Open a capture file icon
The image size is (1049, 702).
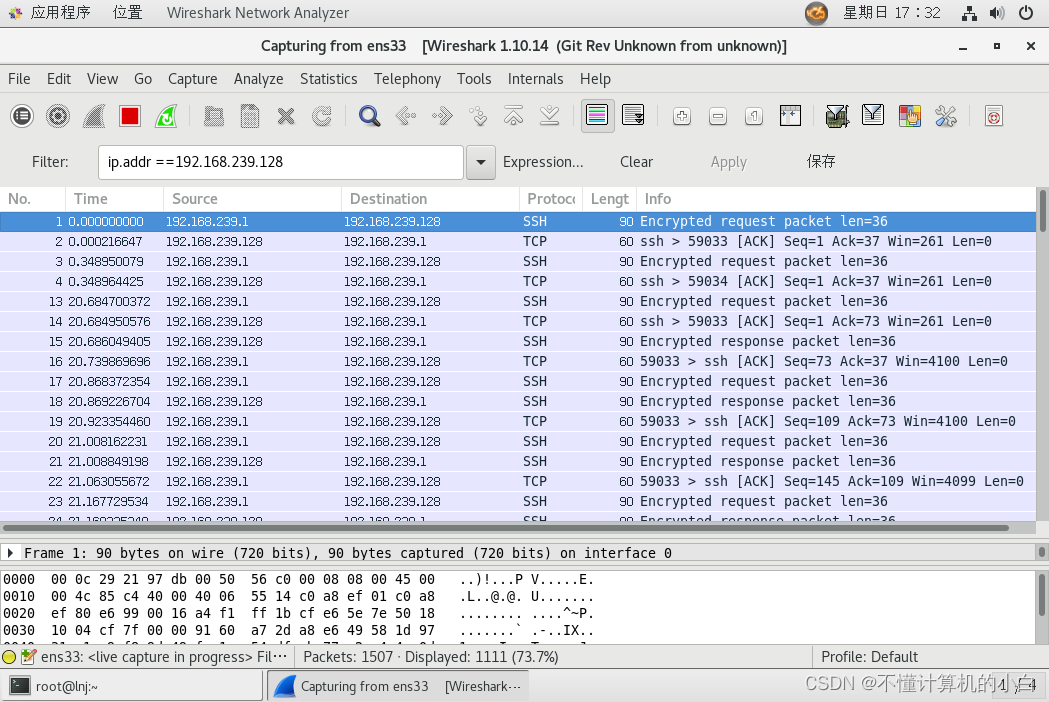[x=213, y=116]
